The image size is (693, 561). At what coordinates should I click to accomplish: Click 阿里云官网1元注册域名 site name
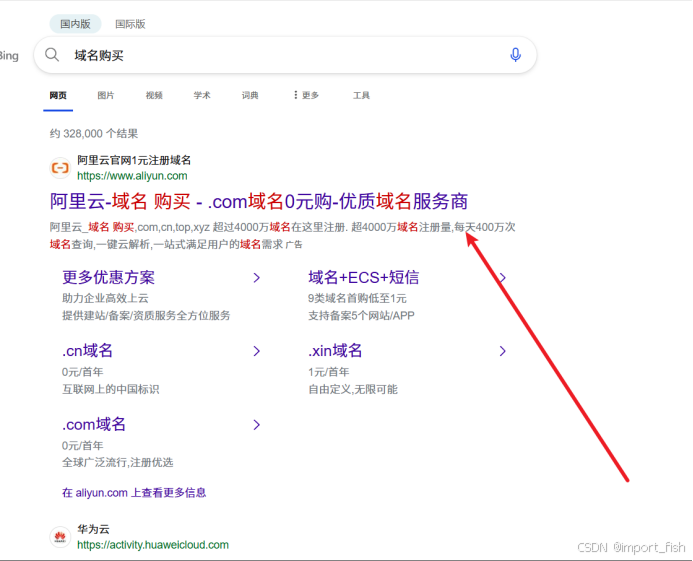pos(134,160)
